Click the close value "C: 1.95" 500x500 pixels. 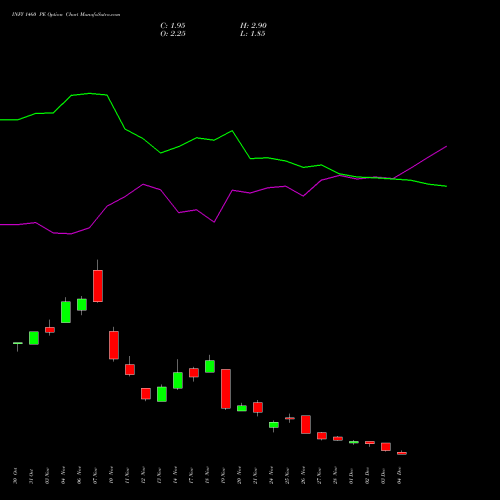173,26
